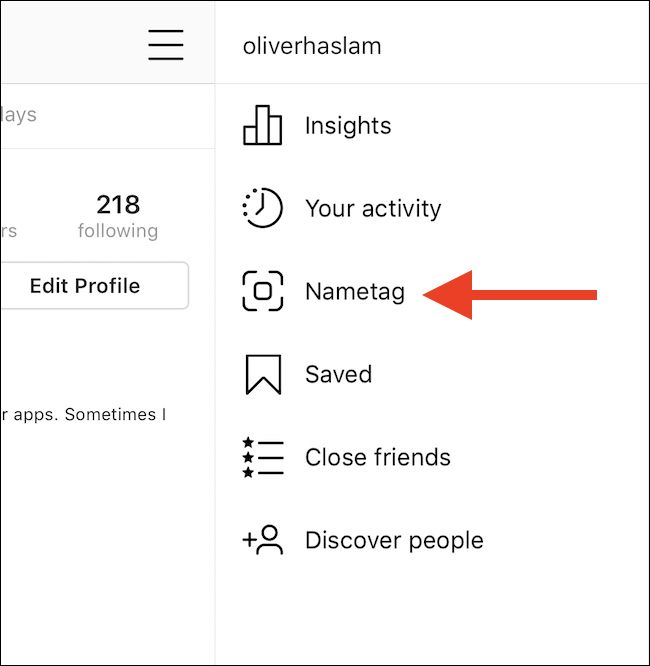Open the Discover people text label
650x666 pixels.
pos(394,541)
